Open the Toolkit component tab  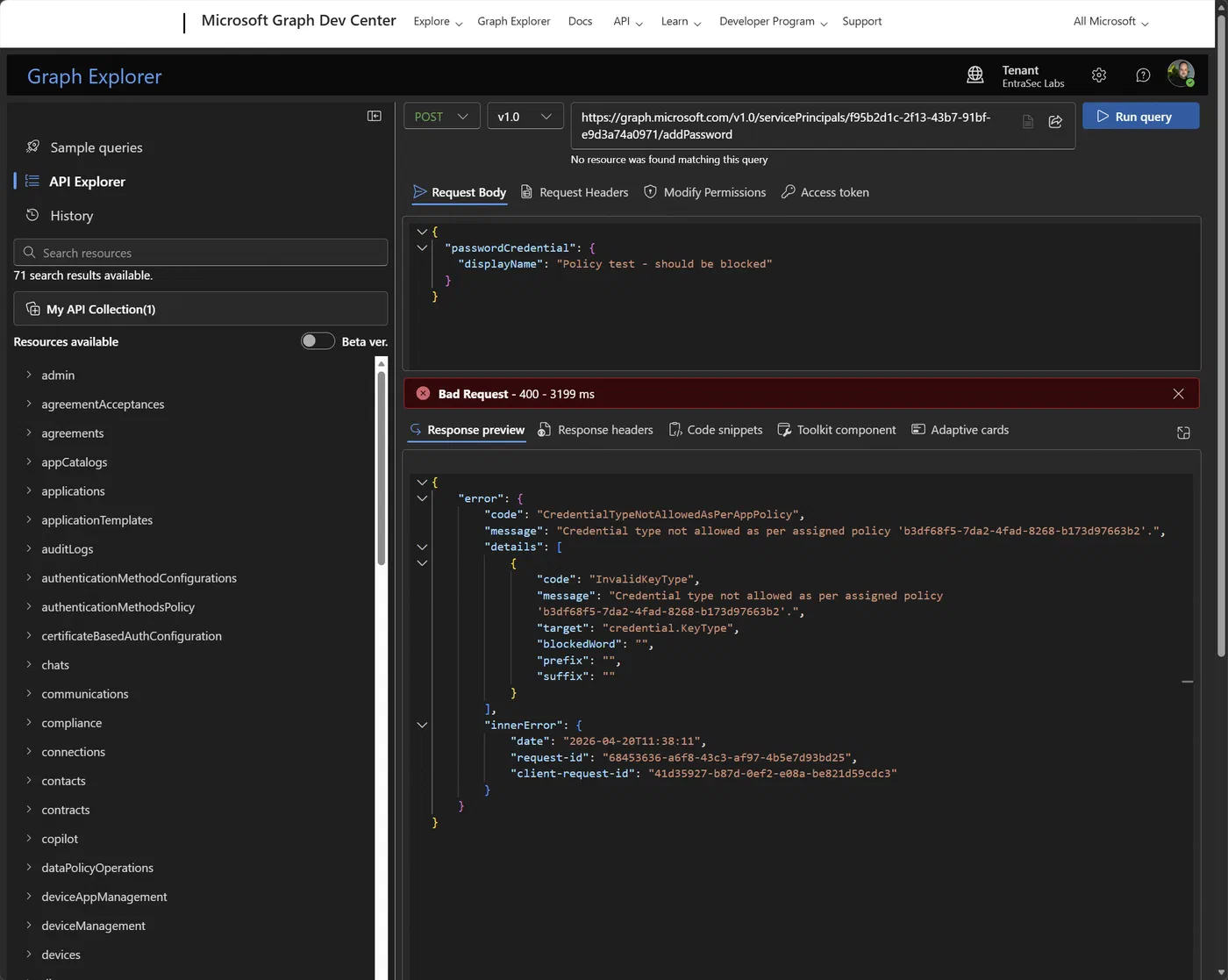pyautogui.click(x=836, y=430)
